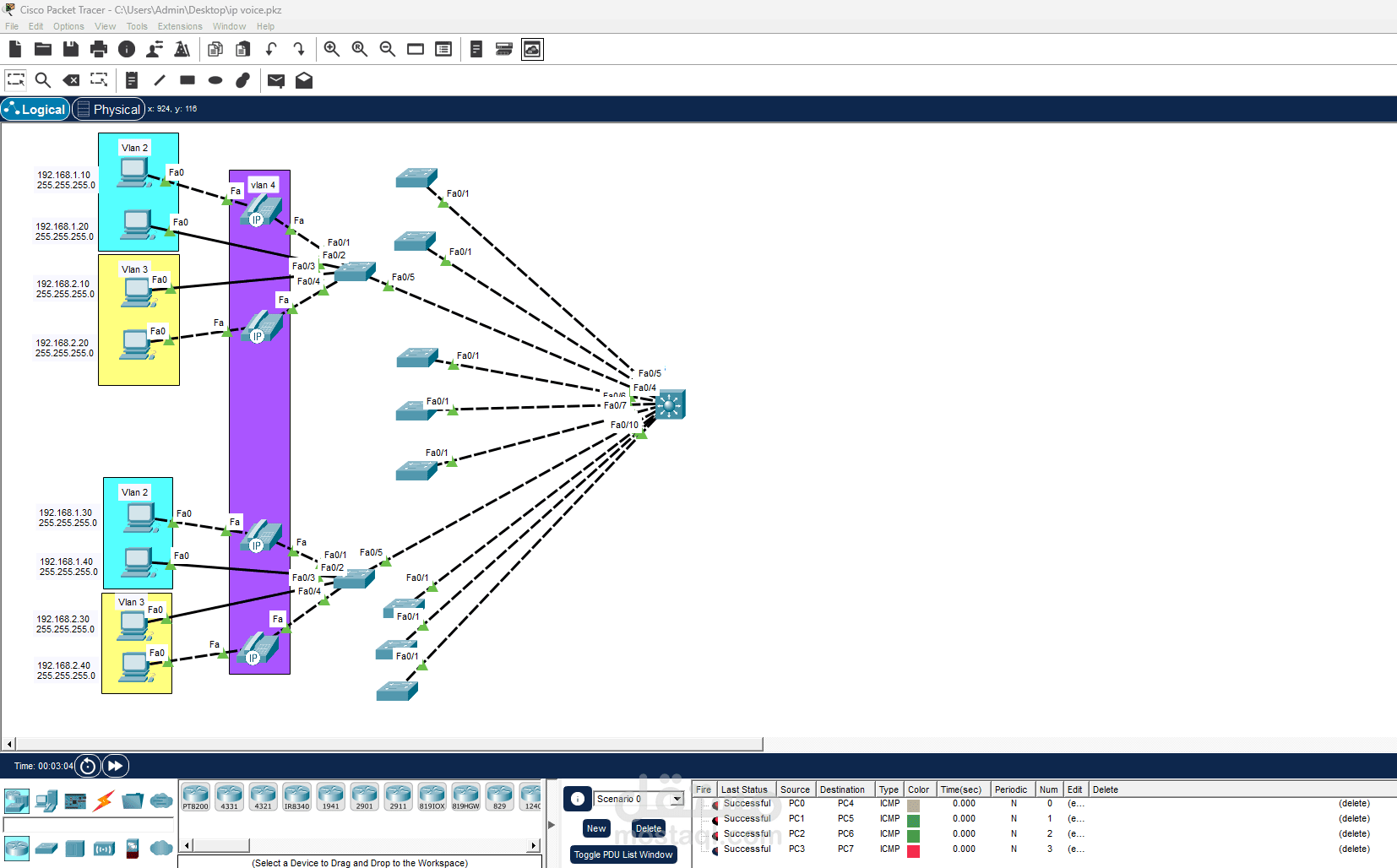This screenshot has height=868, width=1397.
Task: Open the Scenario 0 dropdown
Action: pos(676,799)
